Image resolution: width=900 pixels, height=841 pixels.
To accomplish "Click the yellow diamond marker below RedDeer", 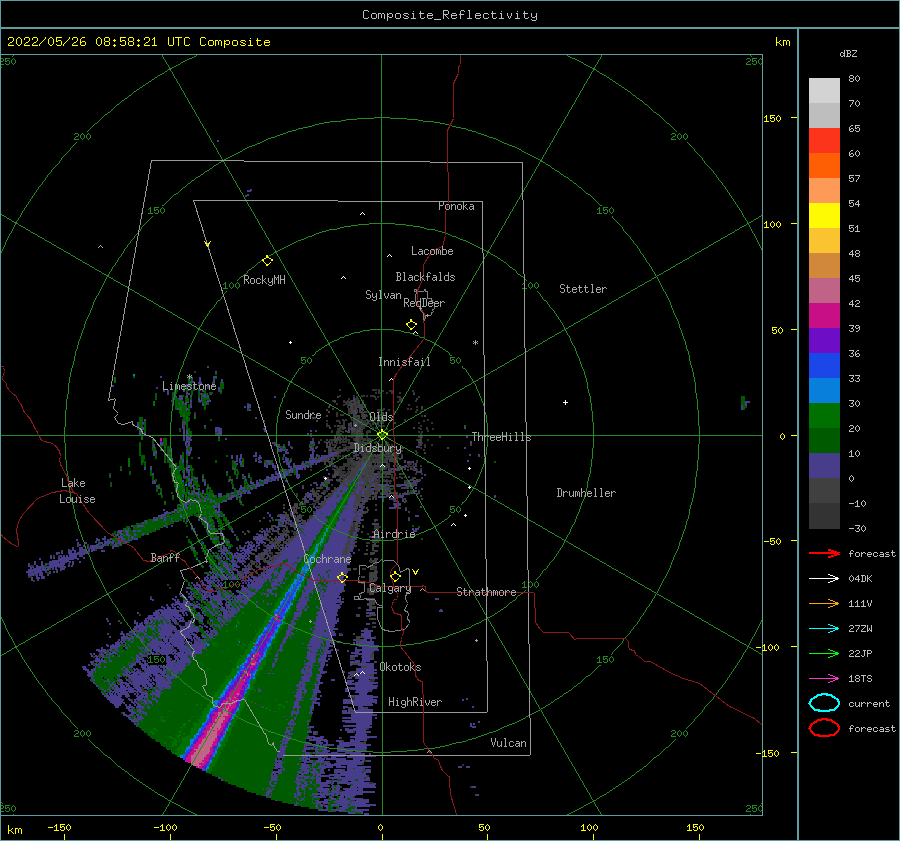I will click(412, 325).
